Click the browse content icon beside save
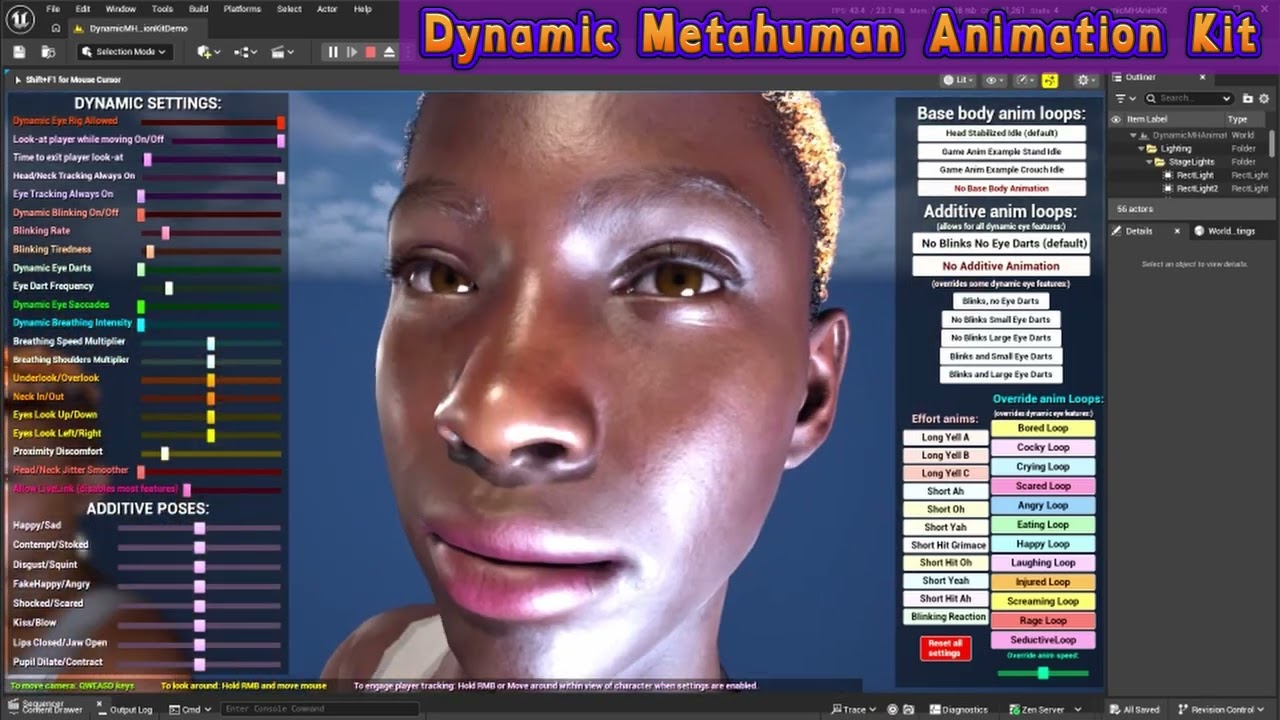Image resolution: width=1280 pixels, height=720 pixels. 47,52
